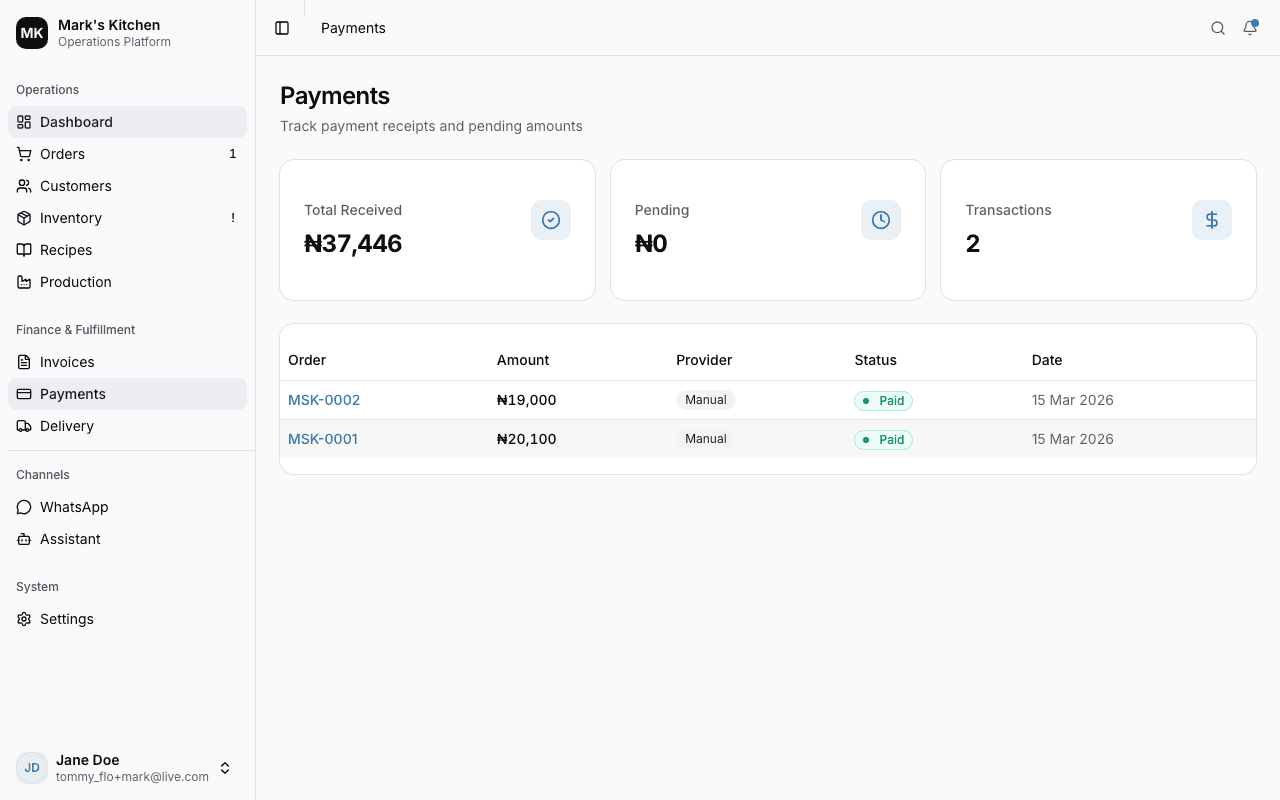The height and width of the screenshot is (800, 1280).
Task: Open the MK workspace avatar at top left
Action: (x=31, y=32)
